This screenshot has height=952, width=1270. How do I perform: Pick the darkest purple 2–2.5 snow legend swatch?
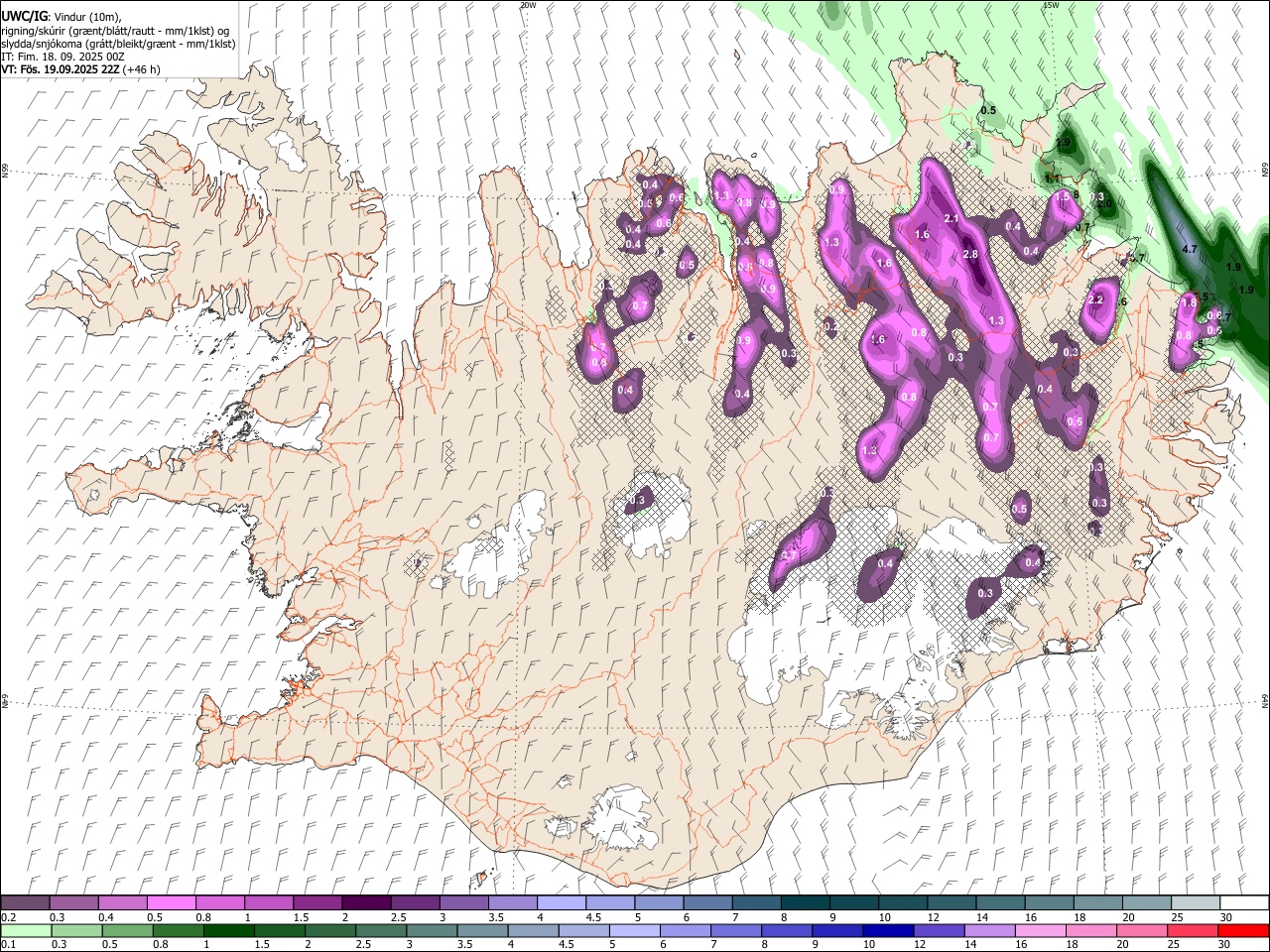click(366, 902)
